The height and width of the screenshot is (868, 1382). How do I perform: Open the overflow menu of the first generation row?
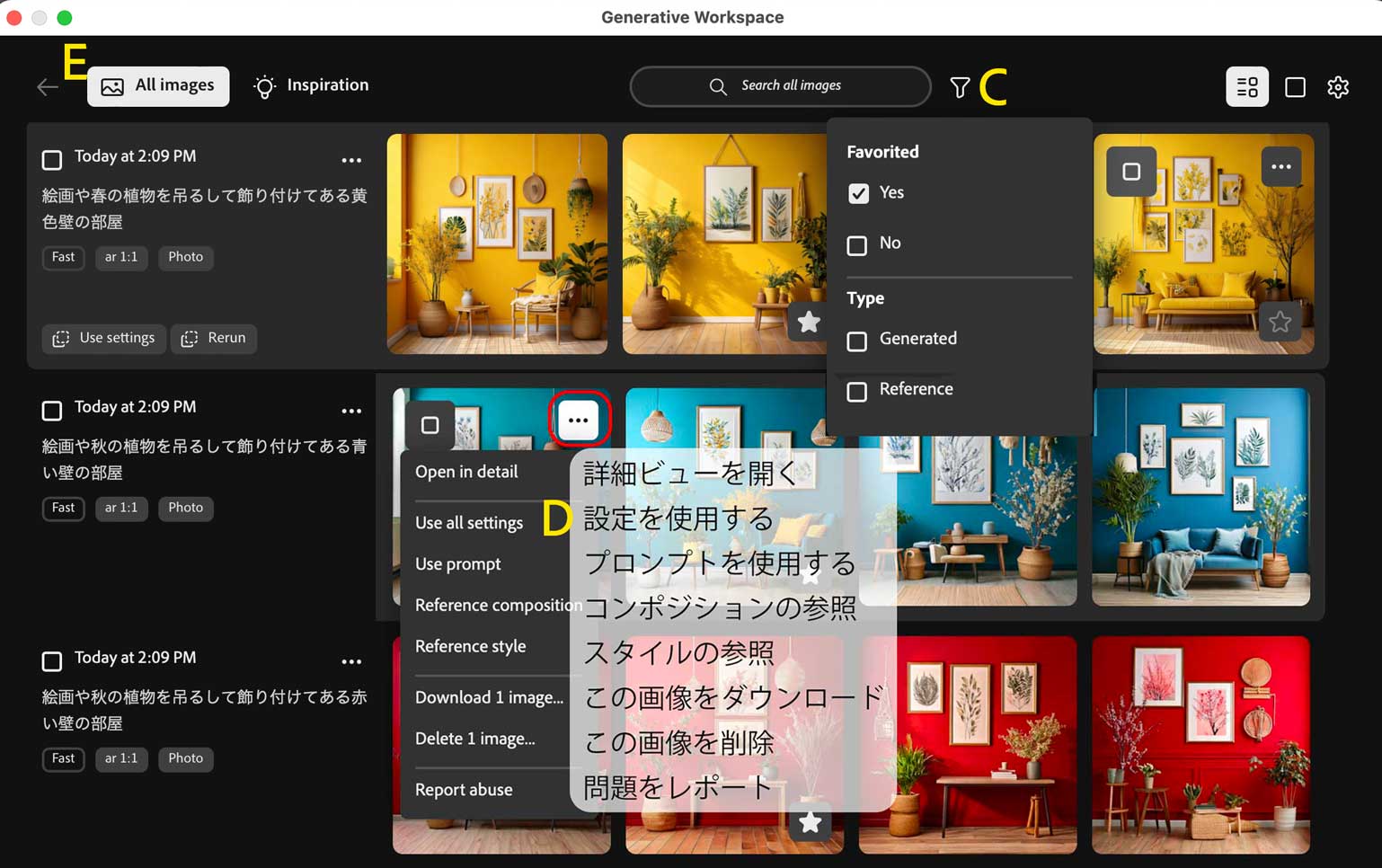pos(351,159)
